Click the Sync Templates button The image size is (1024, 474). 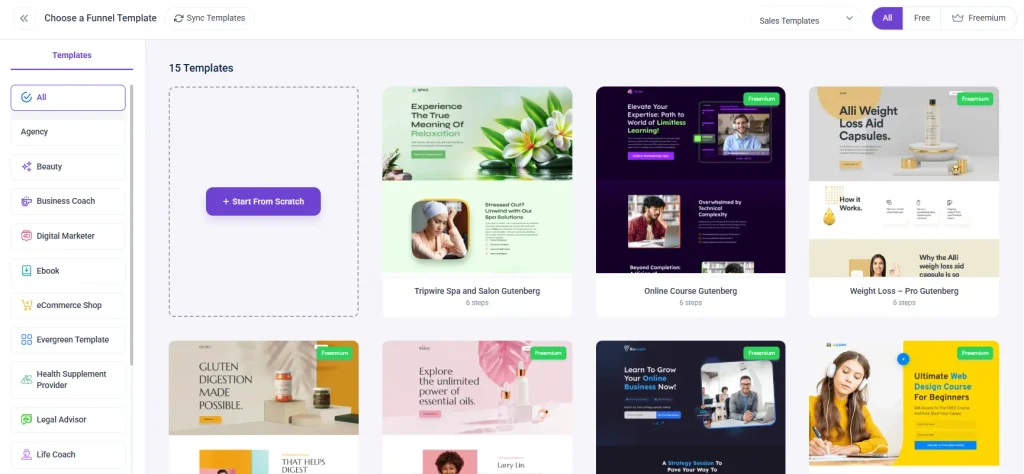tap(210, 18)
